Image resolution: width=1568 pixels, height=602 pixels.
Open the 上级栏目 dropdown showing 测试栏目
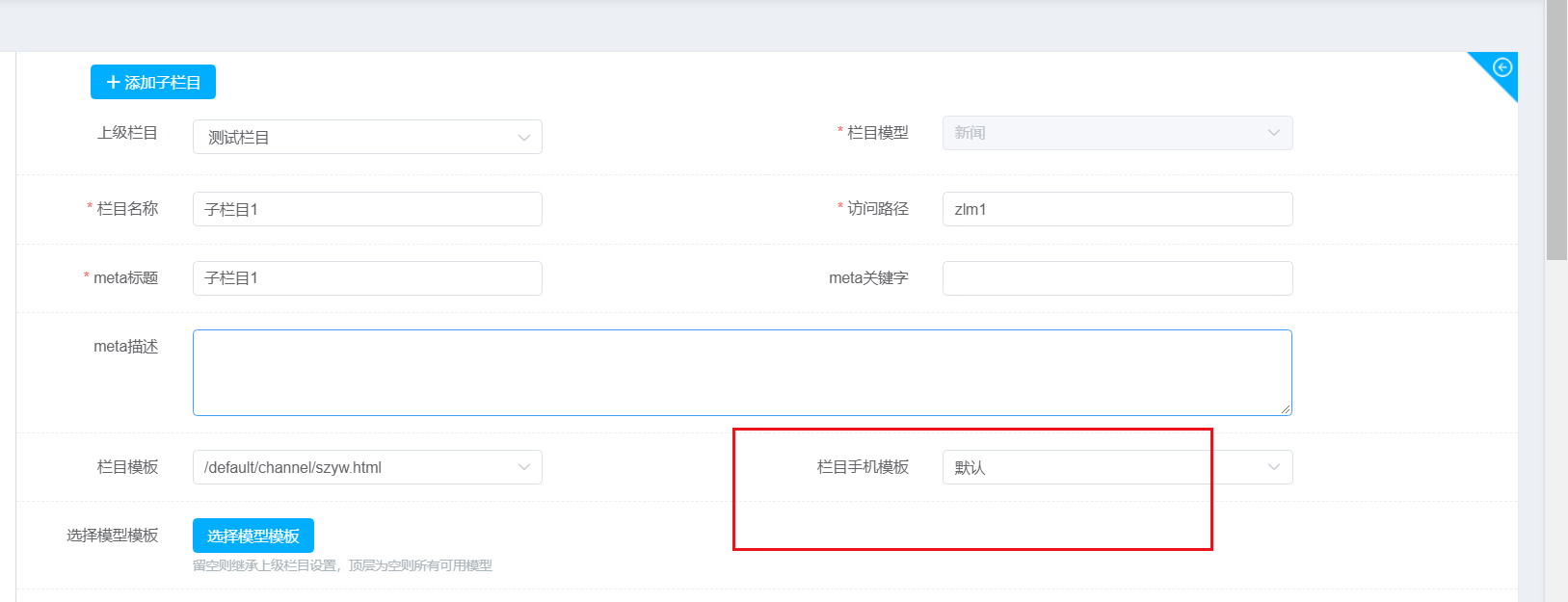click(x=367, y=137)
